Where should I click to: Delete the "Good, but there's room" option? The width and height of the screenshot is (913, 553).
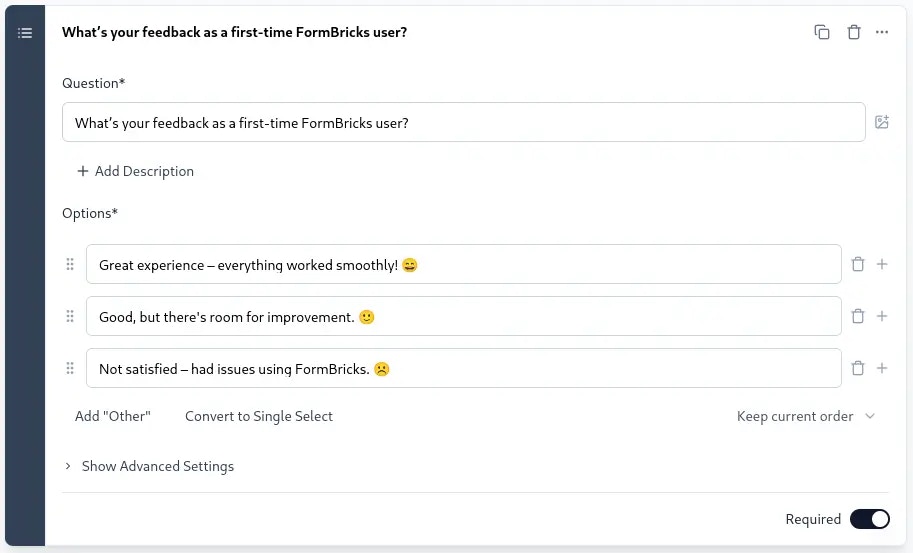(857, 316)
